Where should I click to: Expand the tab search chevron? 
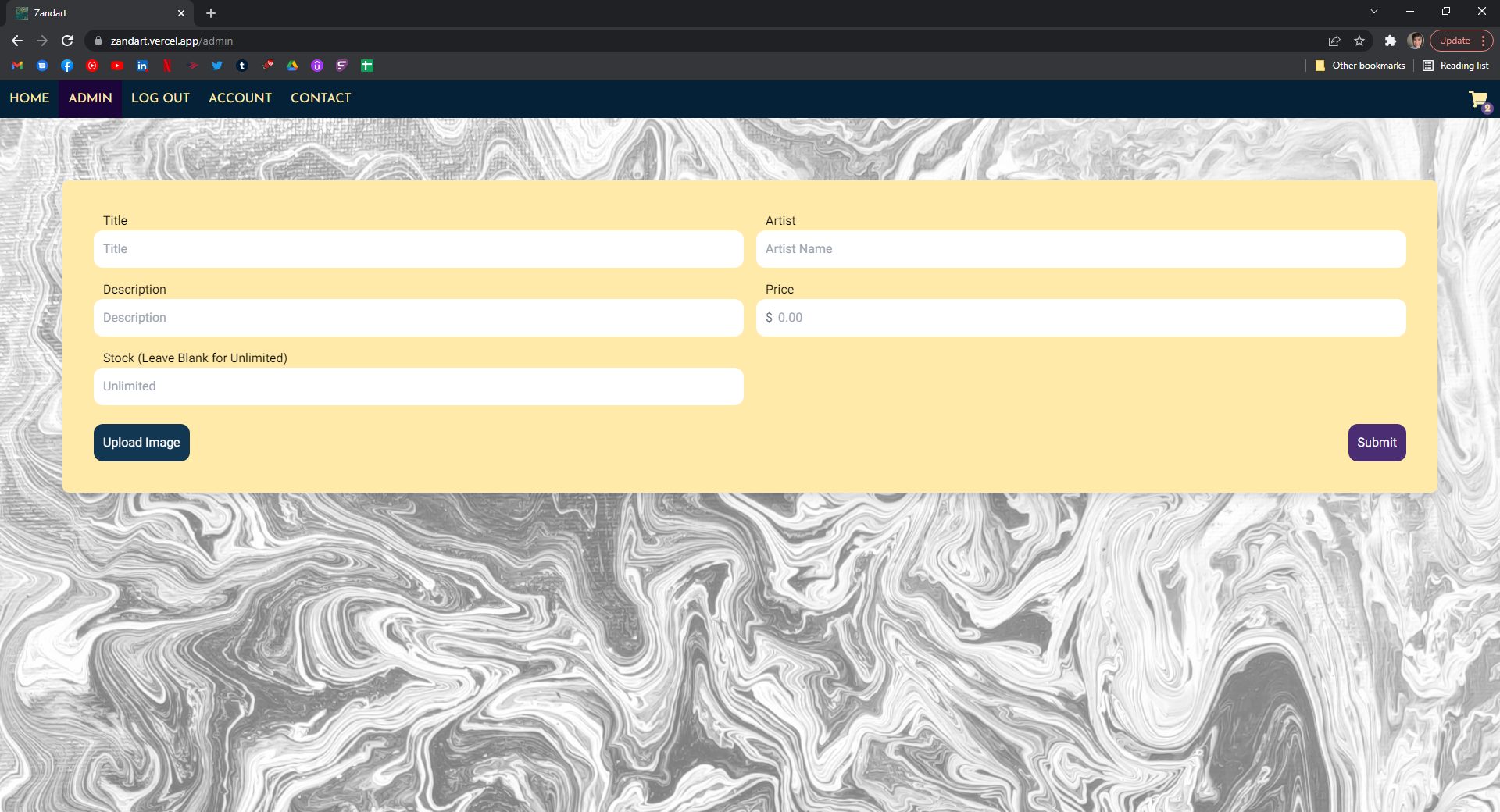click(1374, 12)
